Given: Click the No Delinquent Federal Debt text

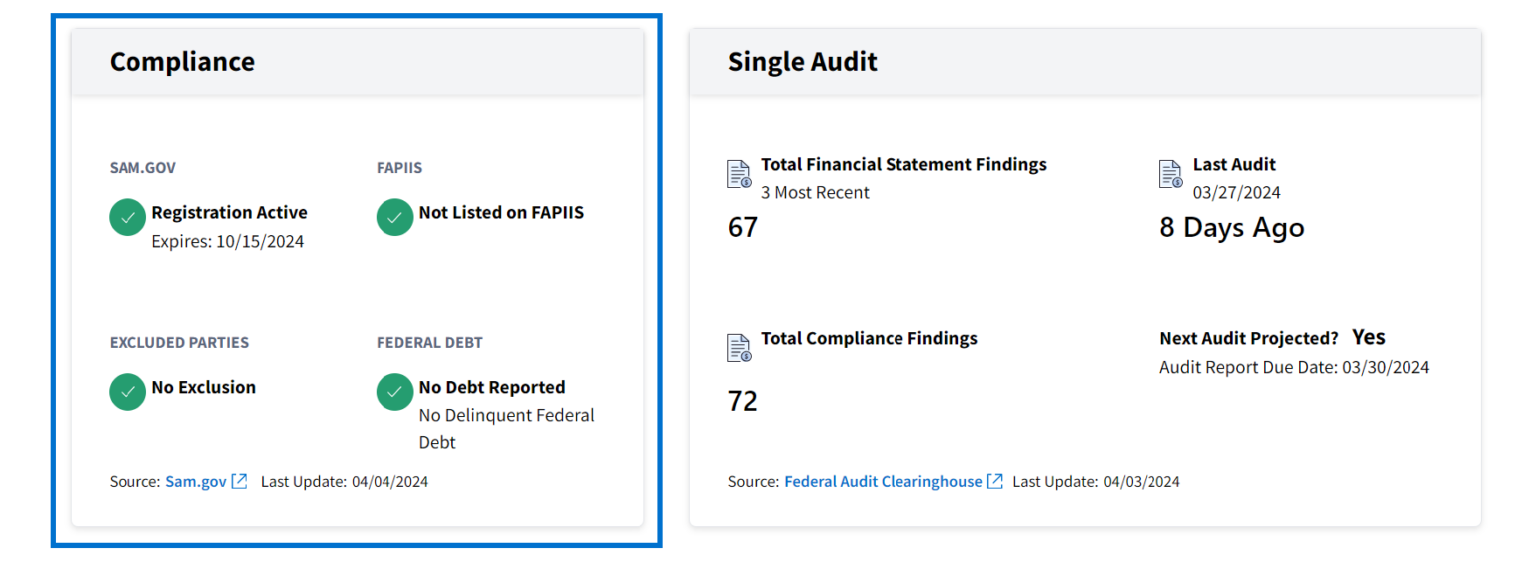Looking at the screenshot, I should coord(506,428).
